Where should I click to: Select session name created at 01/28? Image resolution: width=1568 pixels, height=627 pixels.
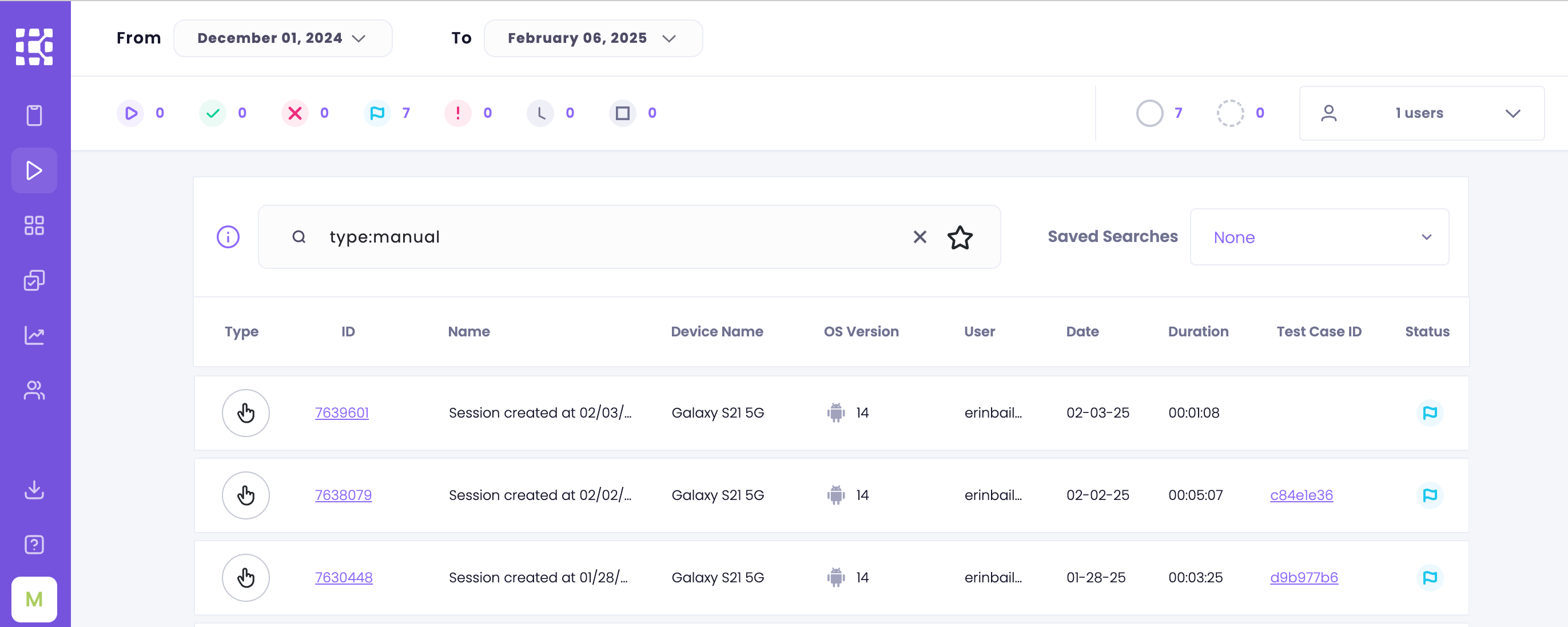point(538,577)
